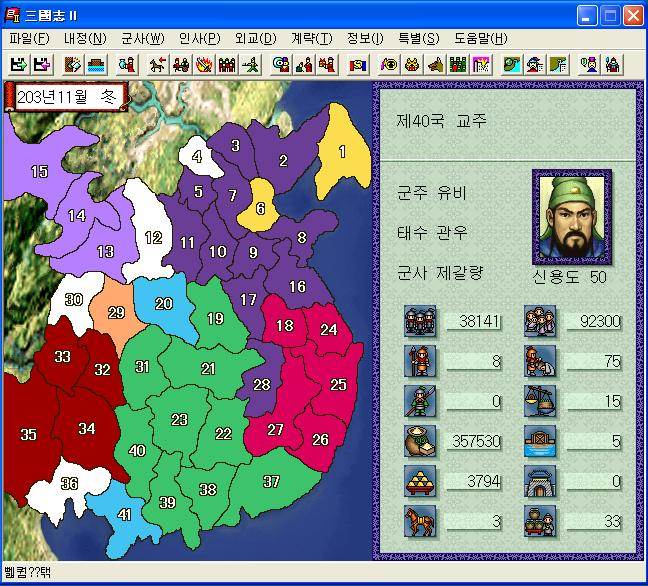Click the wolf head icon
Viewport: 648px width, 586px height.
435,64
